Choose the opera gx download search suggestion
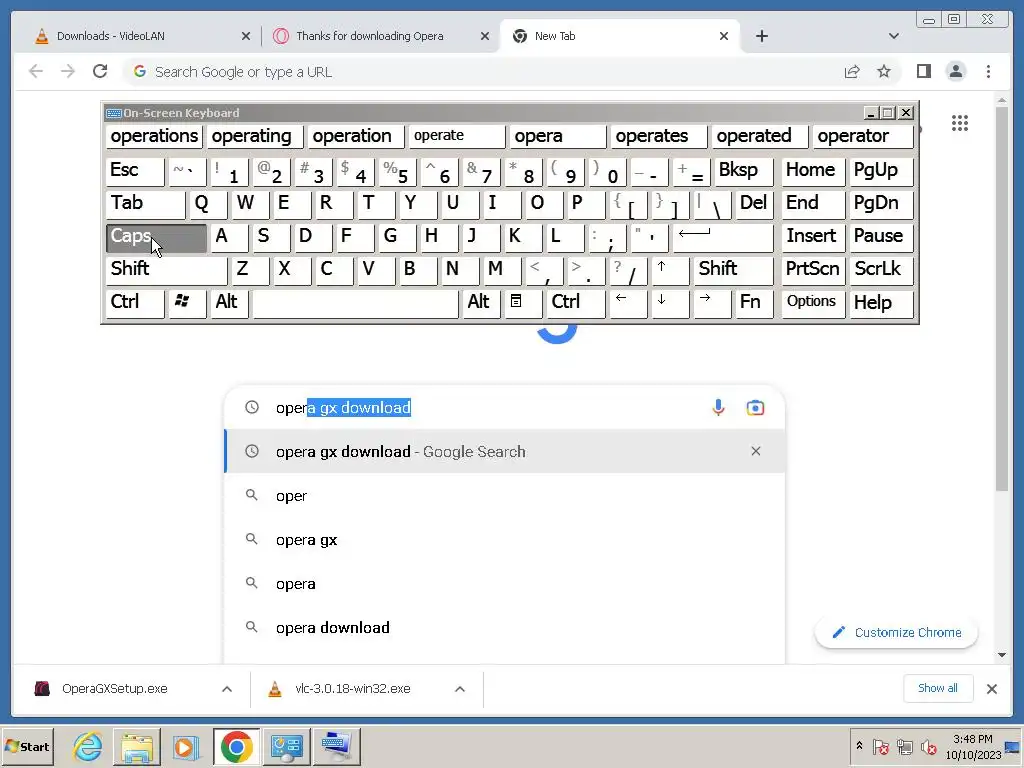 click(504, 451)
